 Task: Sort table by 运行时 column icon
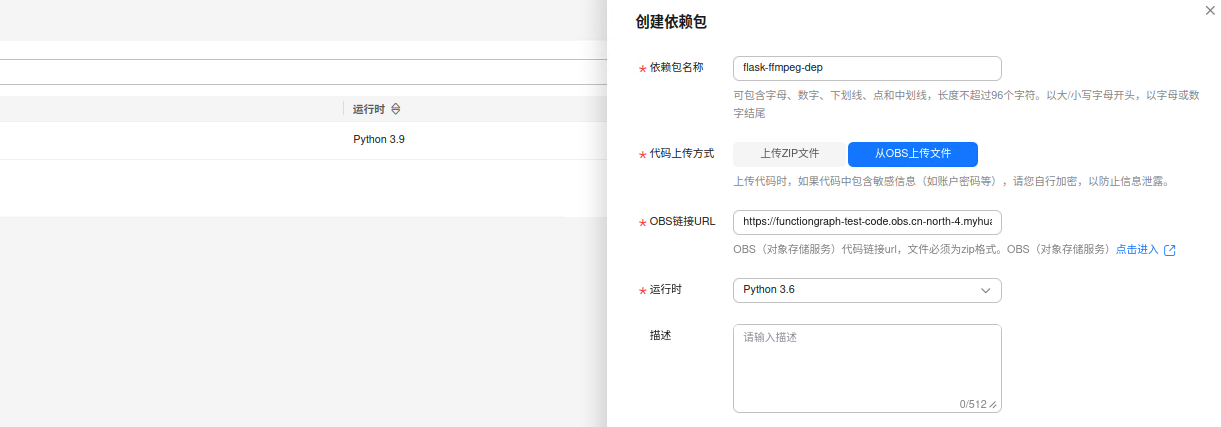[x=395, y=109]
